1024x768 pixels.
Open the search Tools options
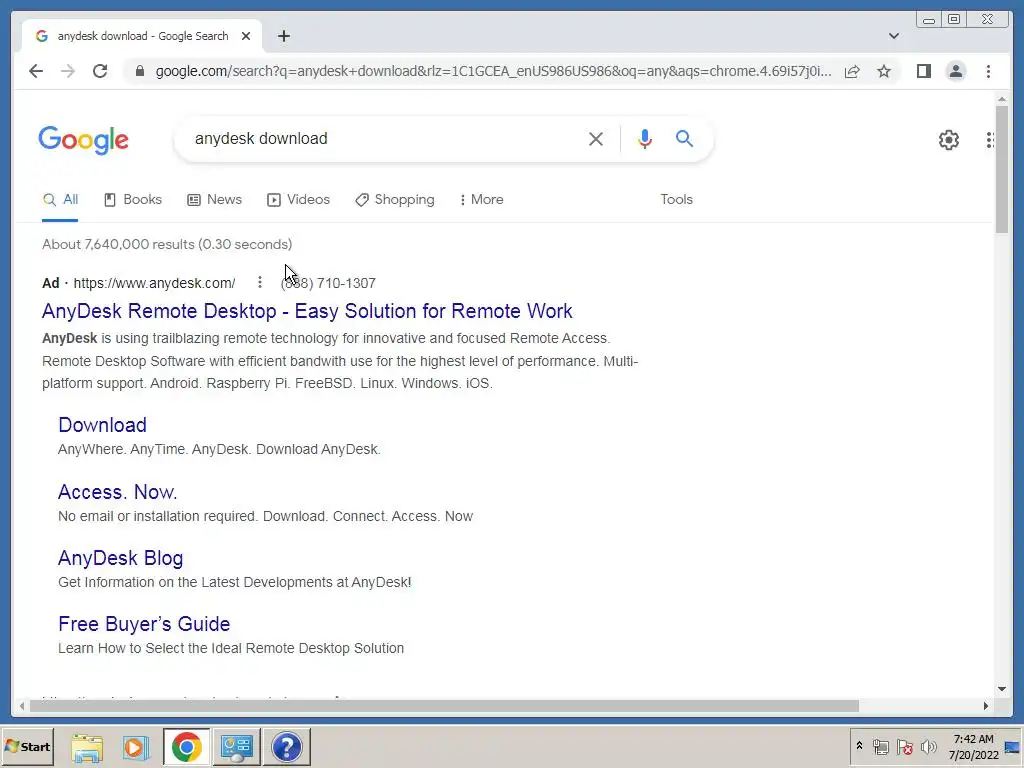676,200
